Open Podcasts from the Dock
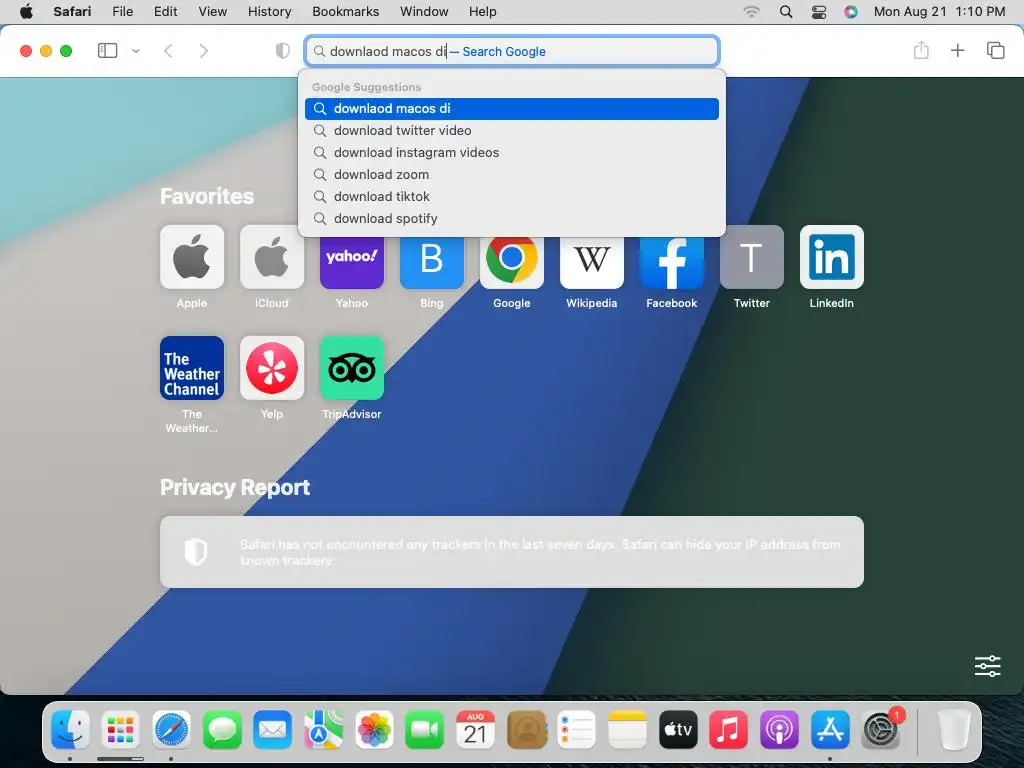1024x768 pixels. (x=779, y=729)
